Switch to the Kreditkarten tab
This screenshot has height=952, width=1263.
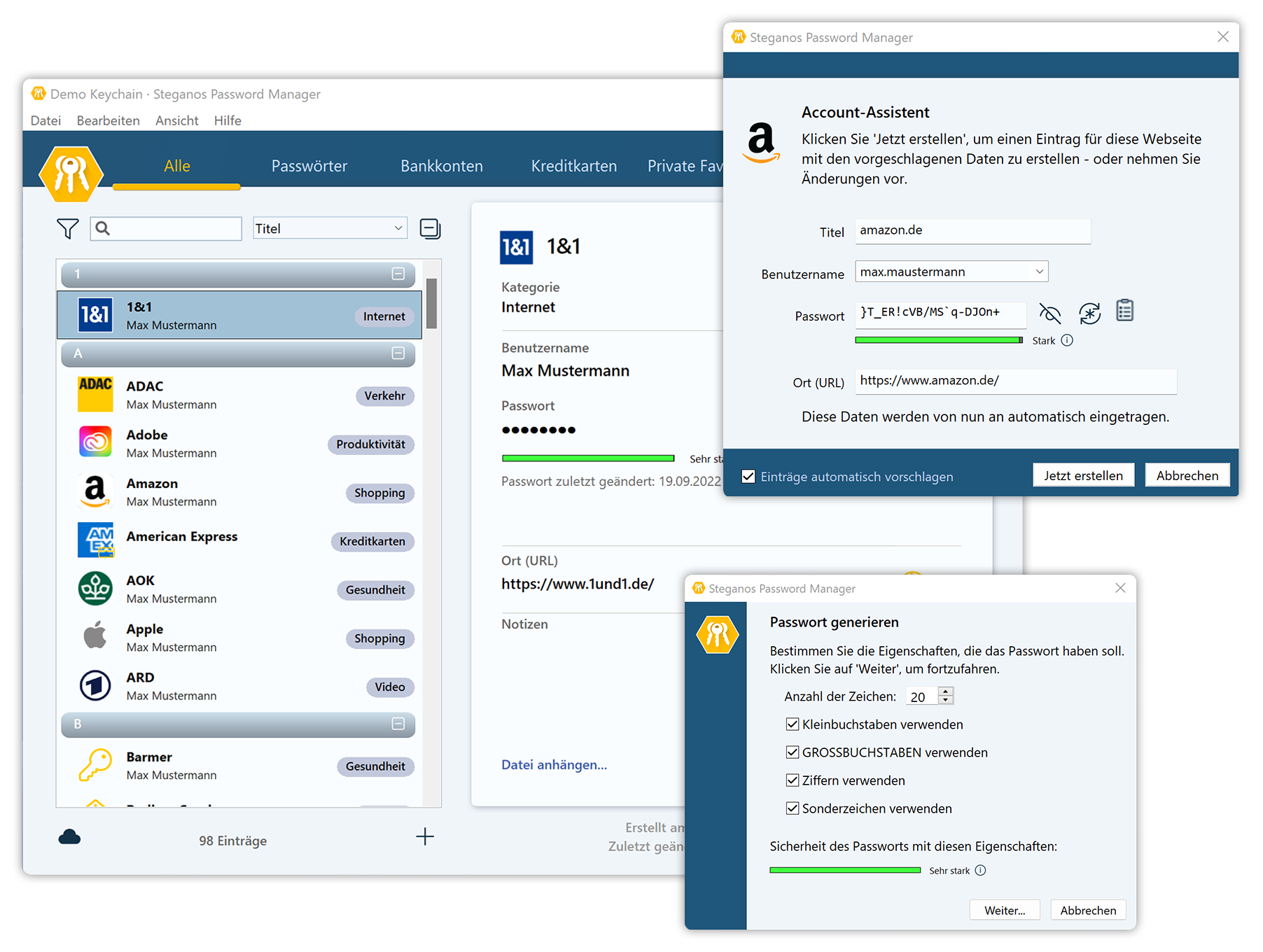point(574,166)
